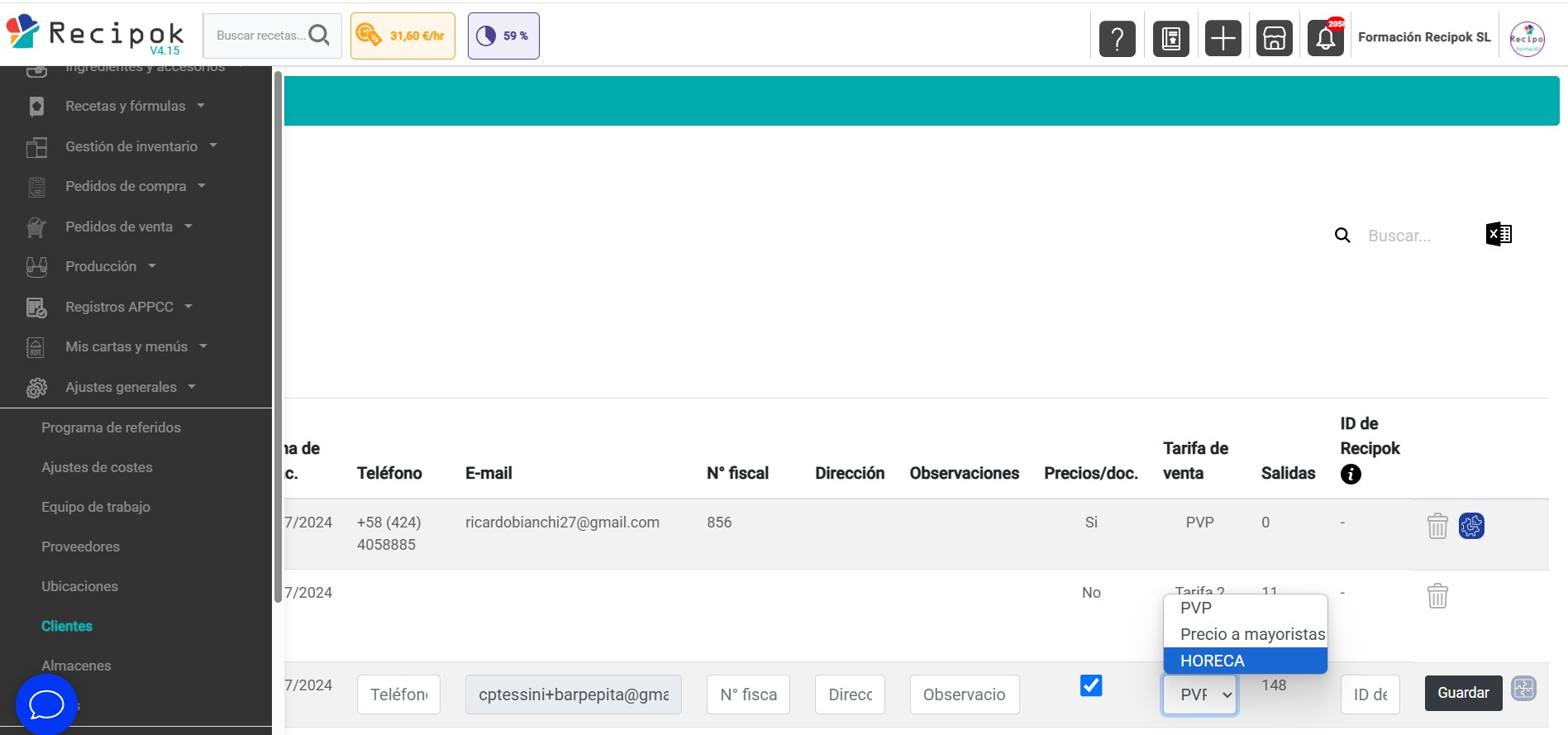Open Ubicaciones submenu item

[x=79, y=586]
